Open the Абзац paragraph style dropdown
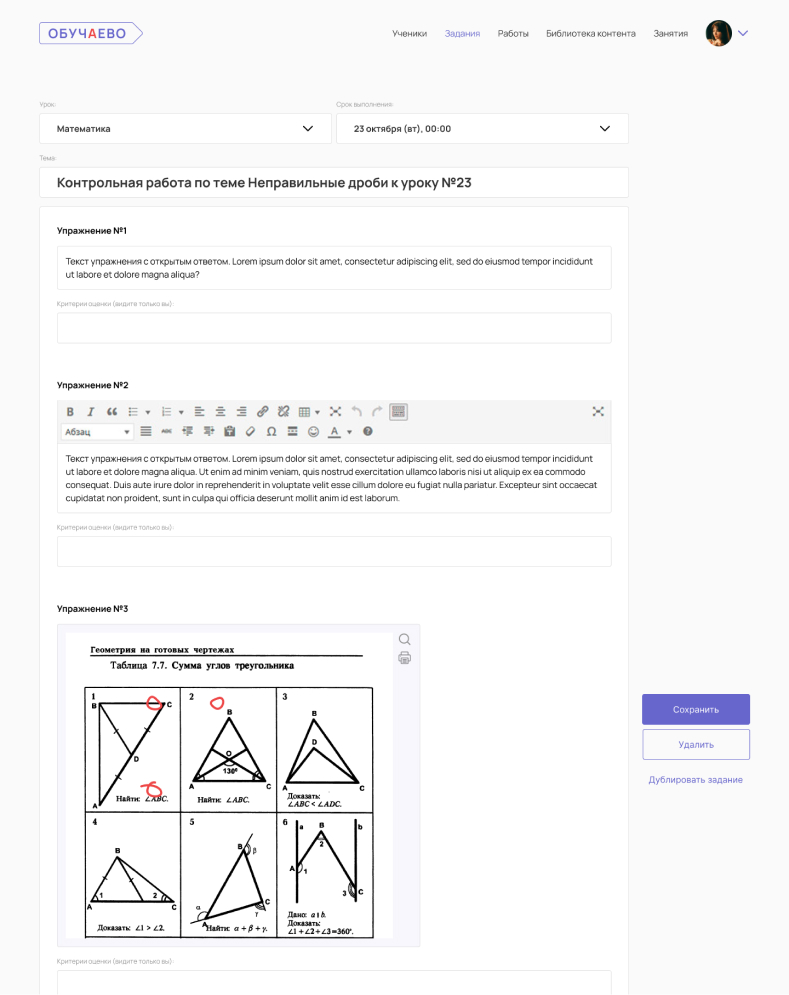The image size is (789, 995). tap(97, 432)
